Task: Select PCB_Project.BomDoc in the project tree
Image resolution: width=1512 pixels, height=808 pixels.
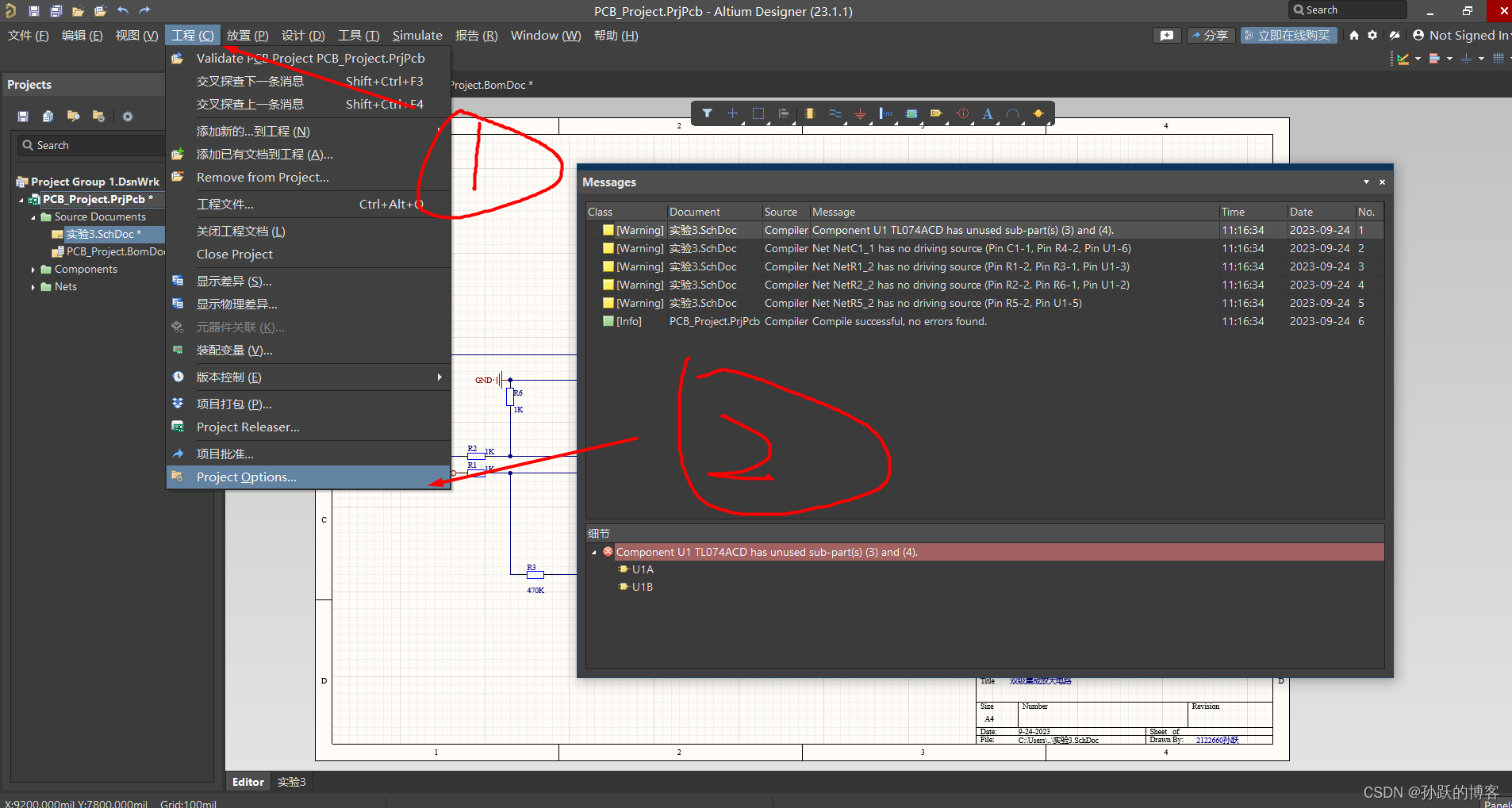Action: [x=109, y=252]
